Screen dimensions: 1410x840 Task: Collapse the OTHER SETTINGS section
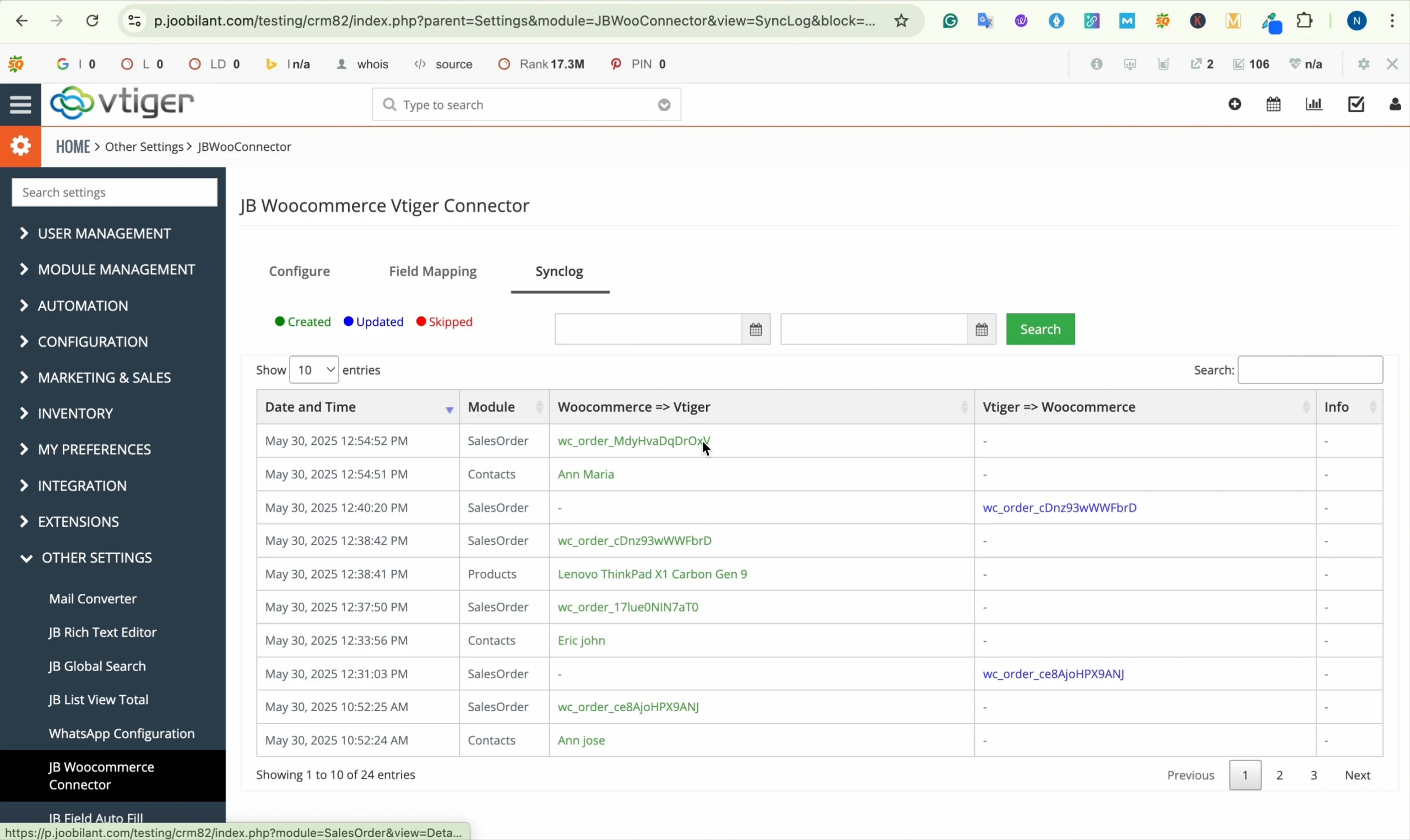click(97, 558)
